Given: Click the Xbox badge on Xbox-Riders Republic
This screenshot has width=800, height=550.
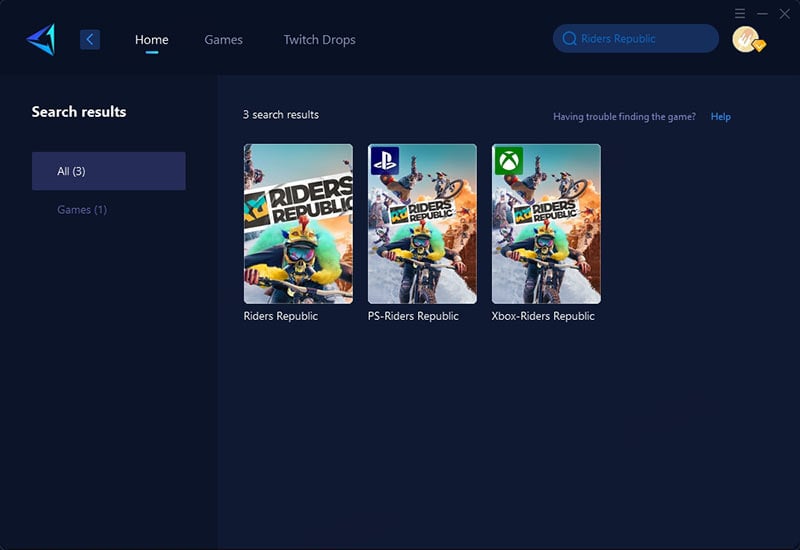Looking at the screenshot, I should 509,161.
